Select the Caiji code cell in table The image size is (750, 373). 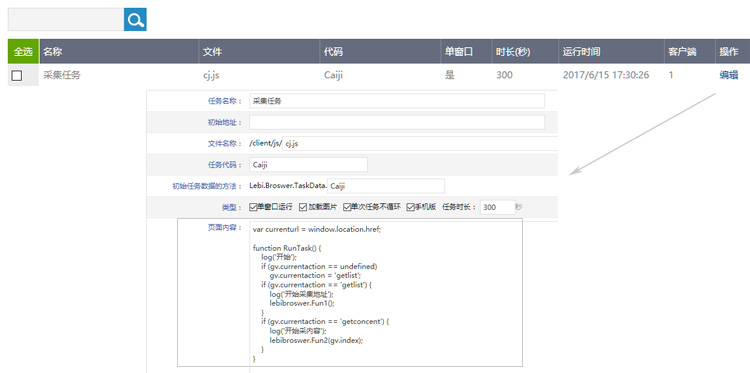coord(333,75)
